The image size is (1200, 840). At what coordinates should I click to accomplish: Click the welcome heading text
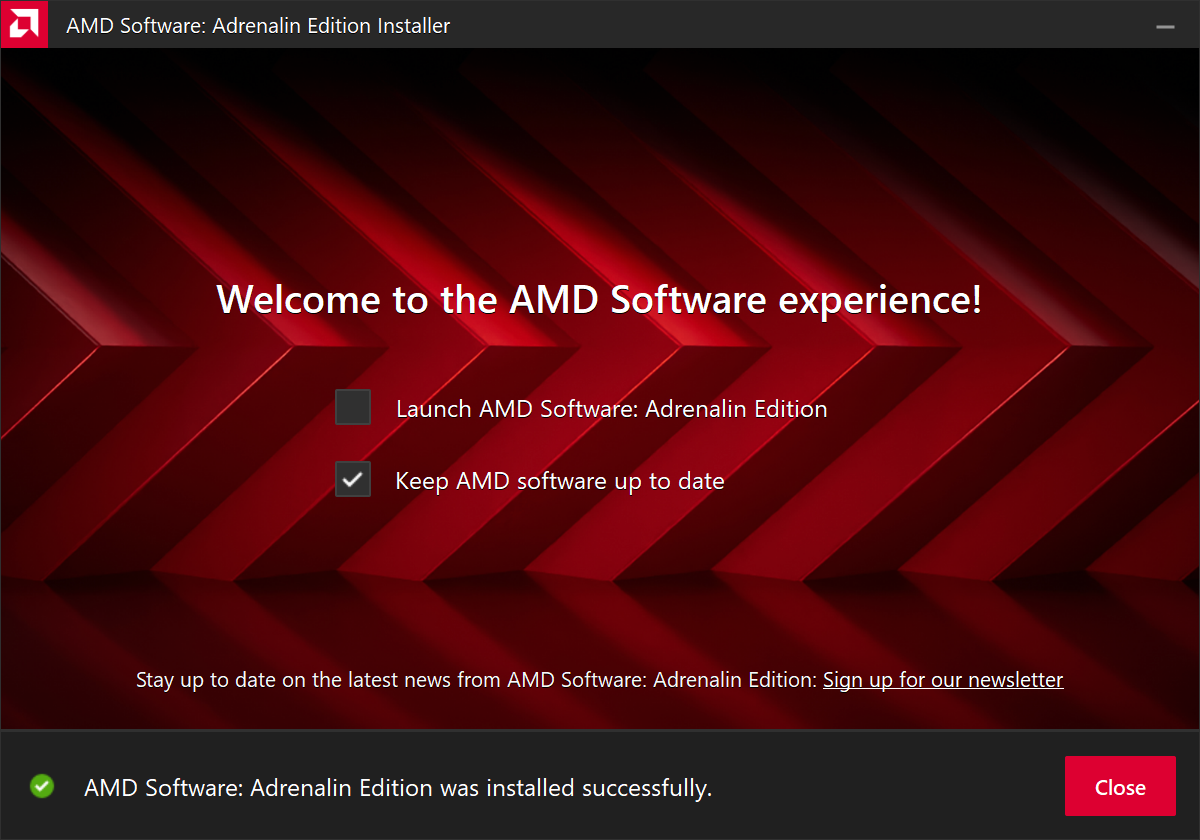coord(599,299)
